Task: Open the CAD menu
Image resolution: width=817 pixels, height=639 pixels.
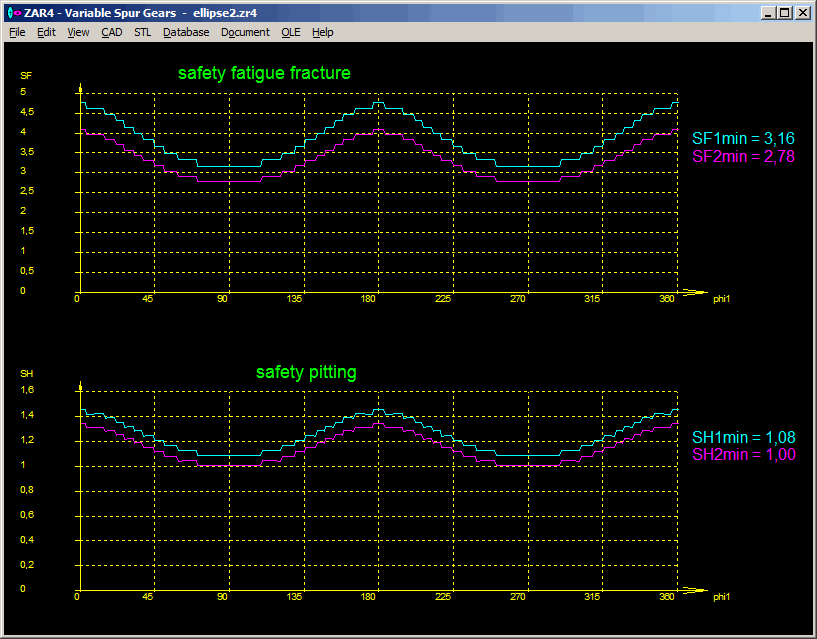Action: [112, 32]
